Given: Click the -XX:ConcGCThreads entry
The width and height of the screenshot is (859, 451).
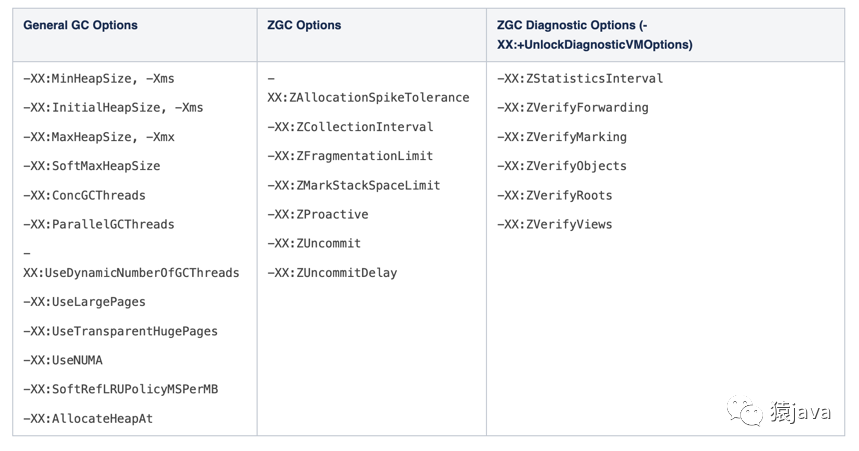Looking at the screenshot, I should (x=84, y=195).
